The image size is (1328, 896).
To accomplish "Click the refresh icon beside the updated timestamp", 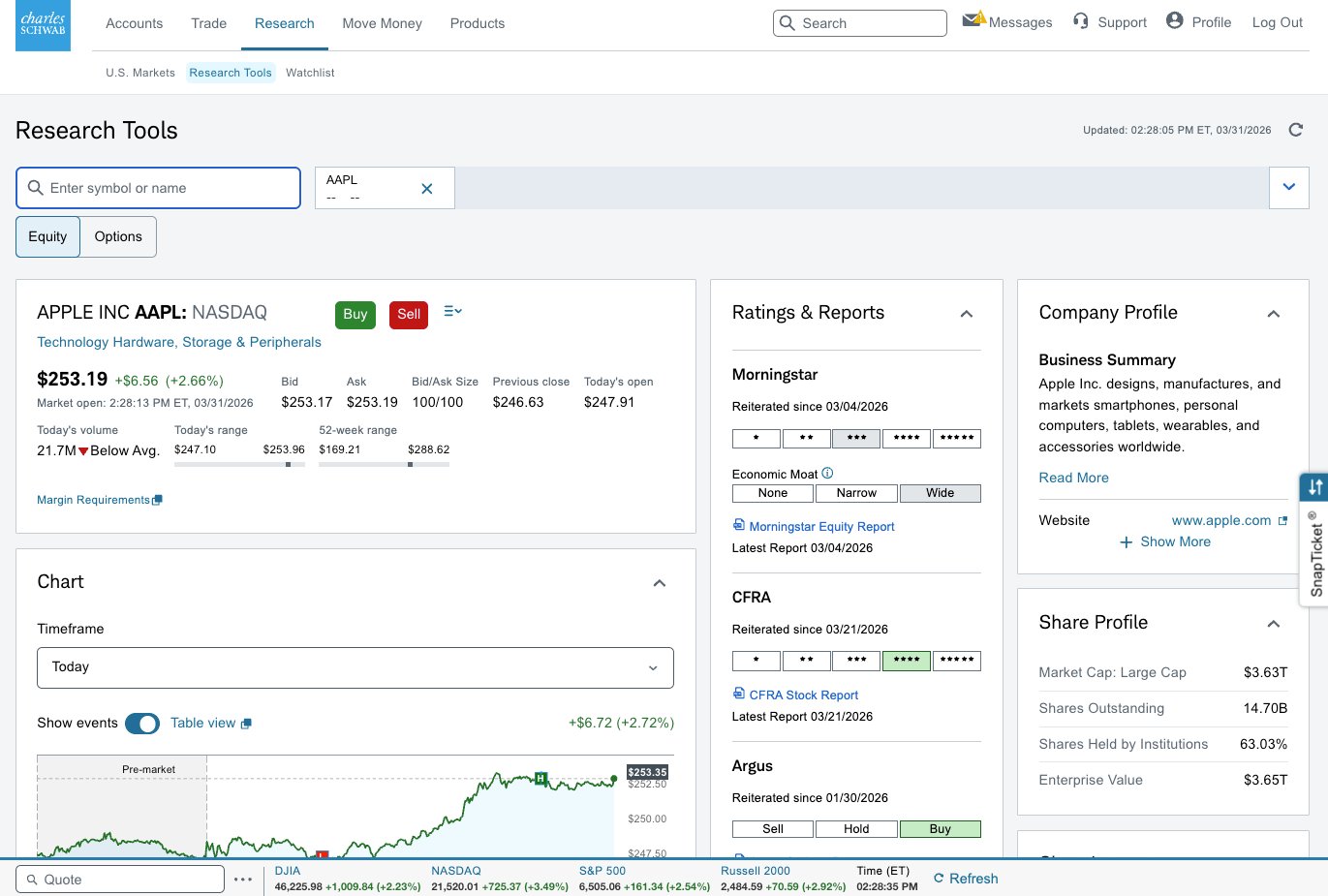I will 1296,129.
